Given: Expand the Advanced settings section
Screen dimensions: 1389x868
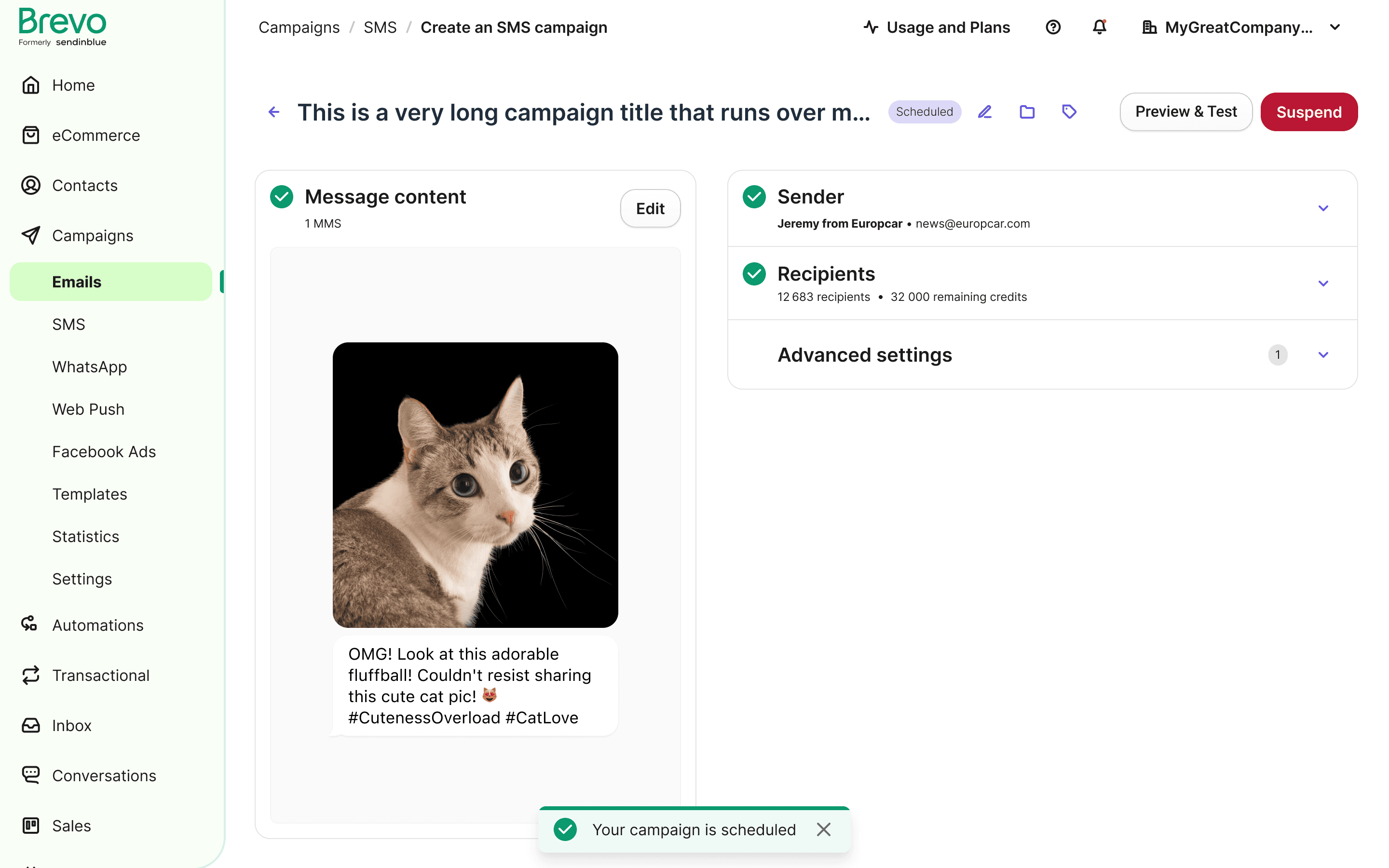Looking at the screenshot, I should (1323, 355).
